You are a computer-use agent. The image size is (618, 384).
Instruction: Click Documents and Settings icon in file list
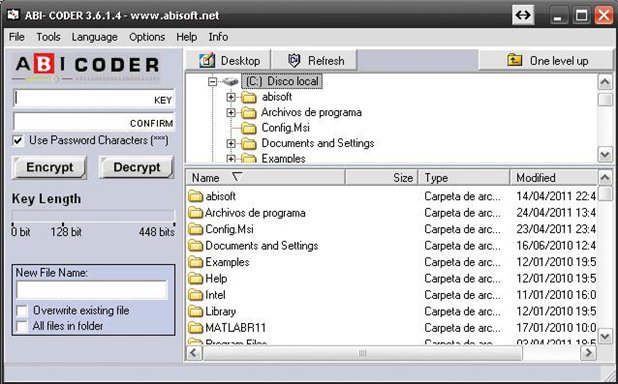click(195, 245)
